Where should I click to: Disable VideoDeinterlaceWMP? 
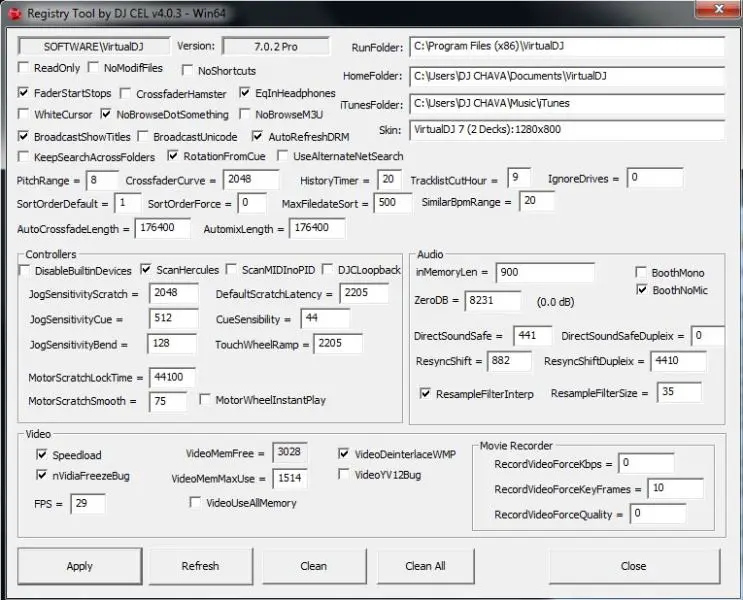(x=344, y=453)
